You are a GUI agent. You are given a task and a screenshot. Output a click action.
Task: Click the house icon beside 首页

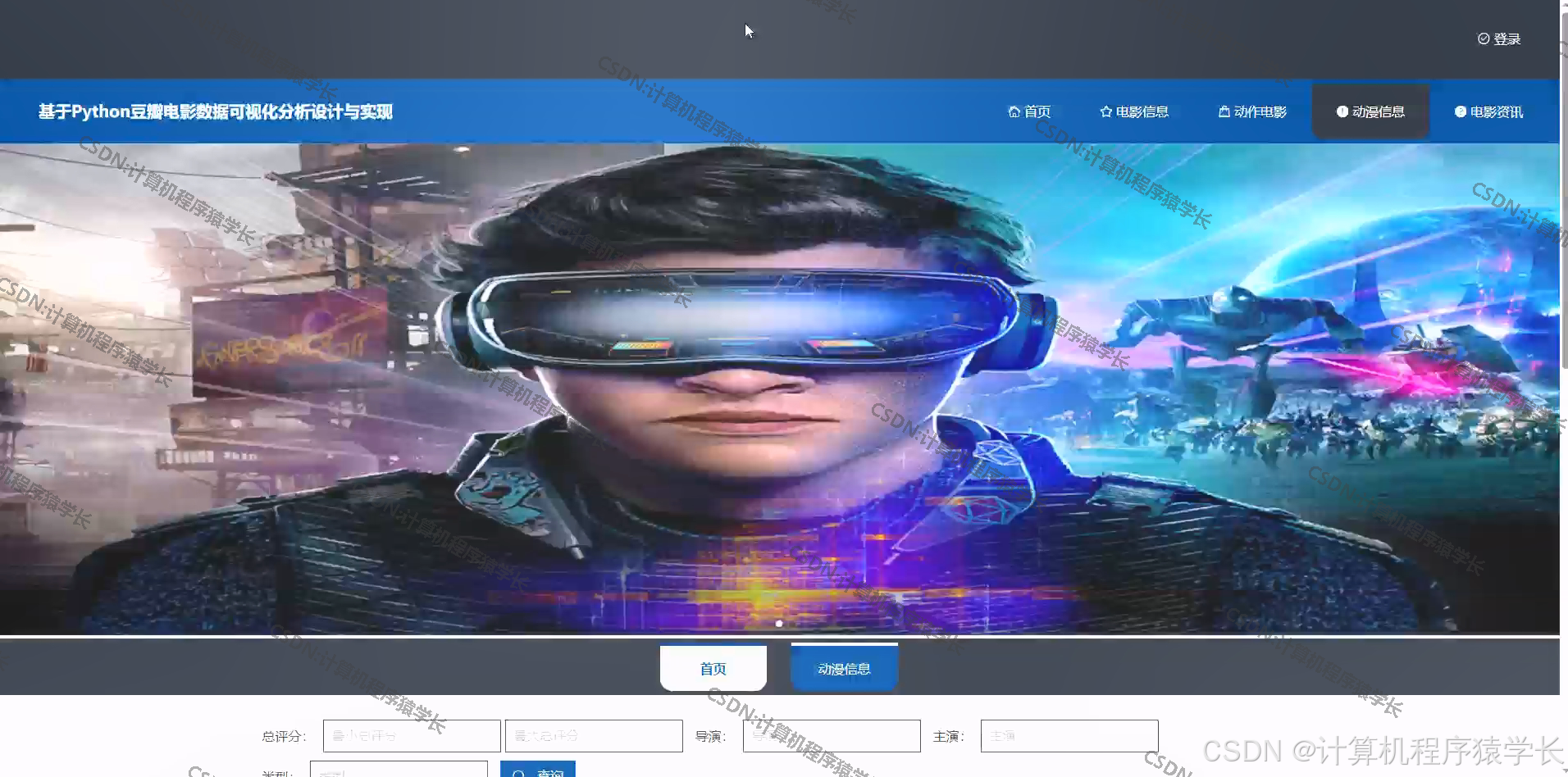[x=1014, y=111]
